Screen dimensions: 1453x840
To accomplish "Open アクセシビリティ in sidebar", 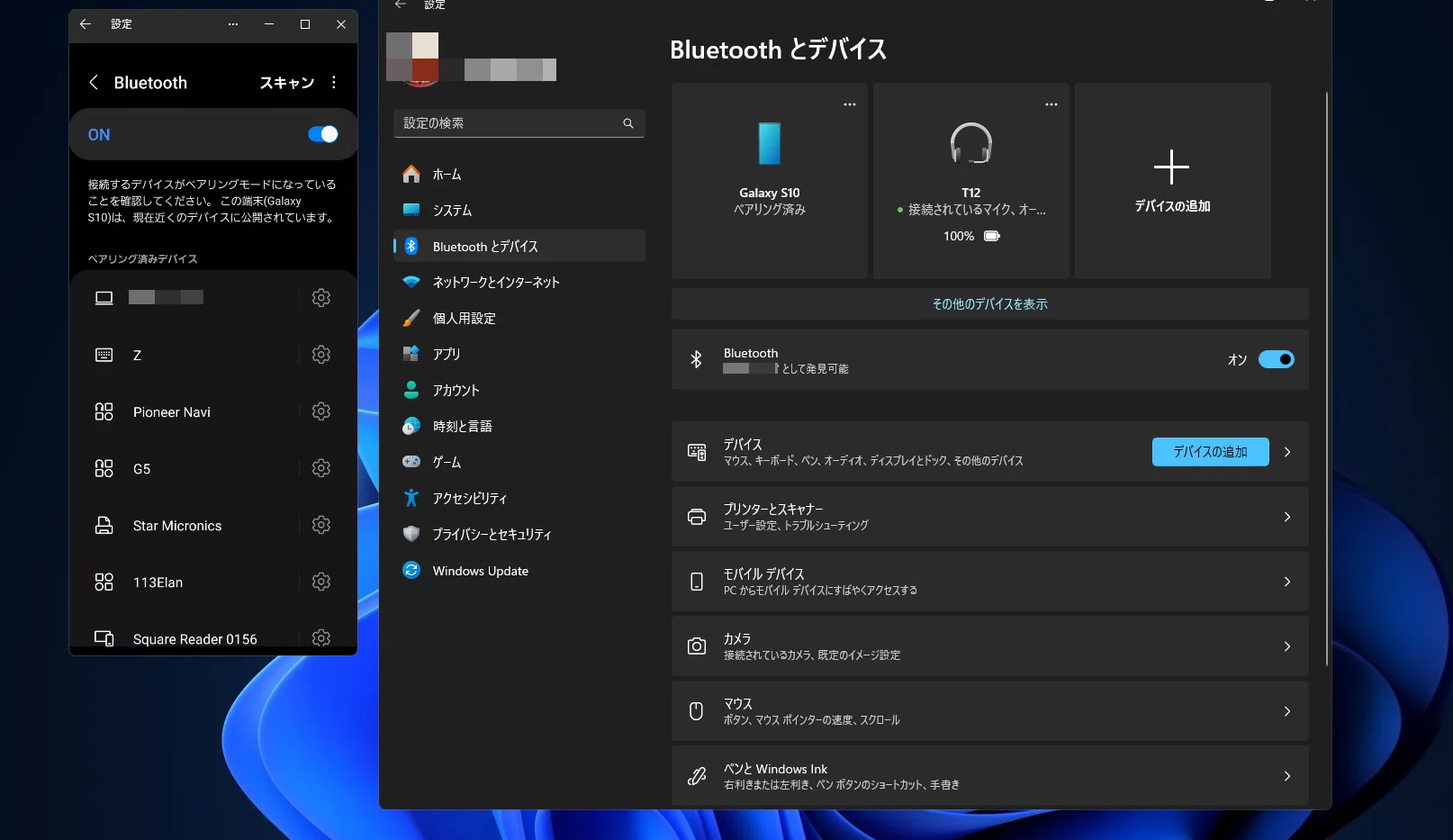I will [519, 499].
